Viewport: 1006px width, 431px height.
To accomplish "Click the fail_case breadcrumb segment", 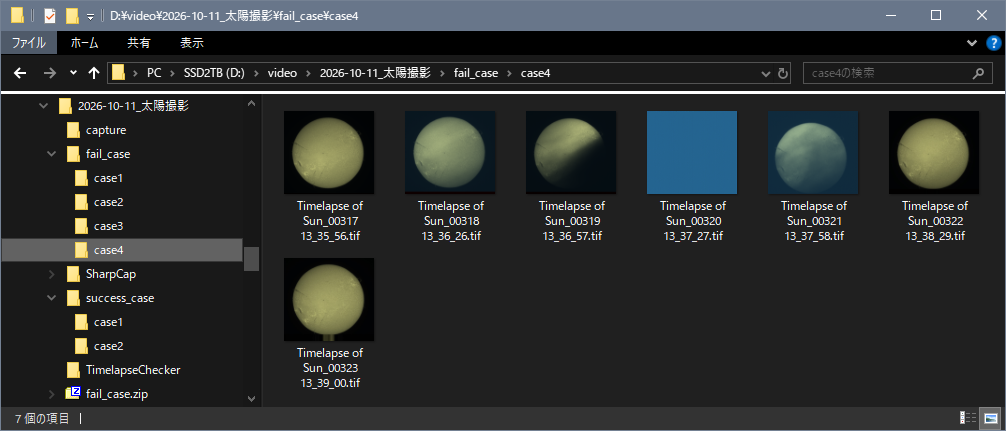I will [474, 73].
